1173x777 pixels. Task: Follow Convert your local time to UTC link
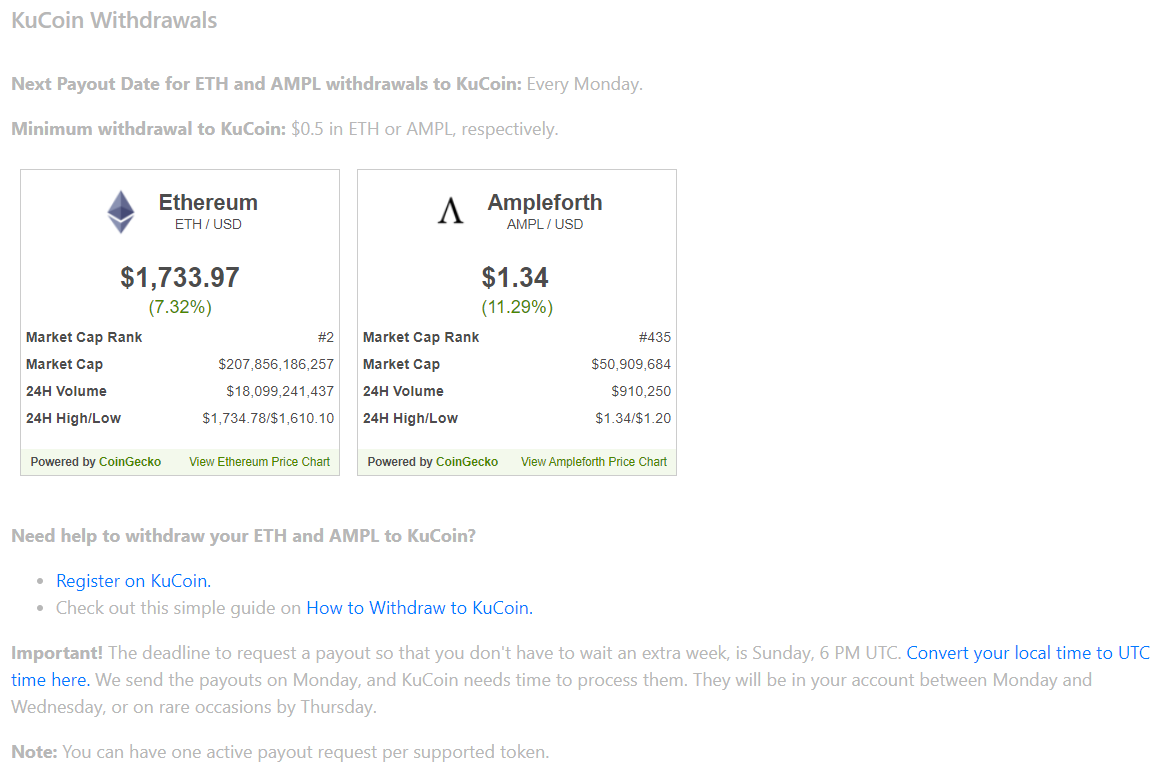tap(1028, 653)
